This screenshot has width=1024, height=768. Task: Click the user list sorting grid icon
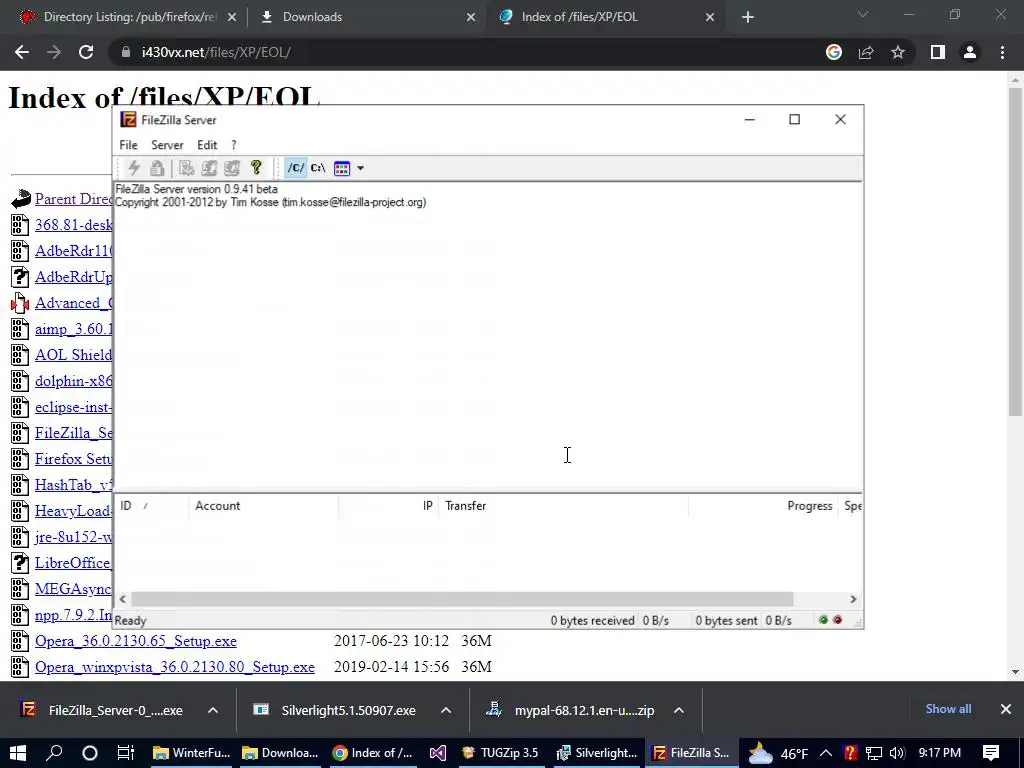coord(342,168)
